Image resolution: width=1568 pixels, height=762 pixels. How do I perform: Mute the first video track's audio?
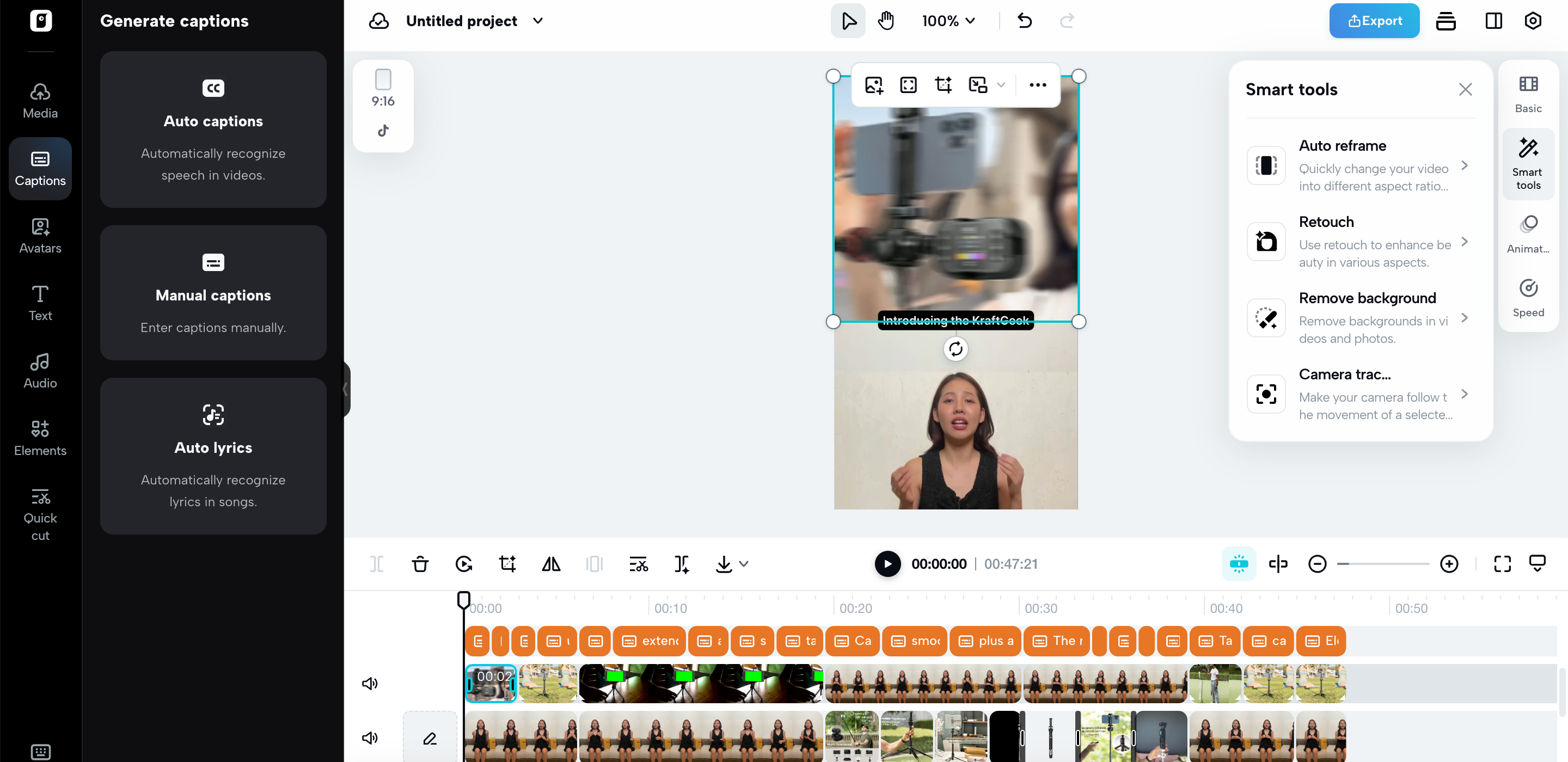370,684
